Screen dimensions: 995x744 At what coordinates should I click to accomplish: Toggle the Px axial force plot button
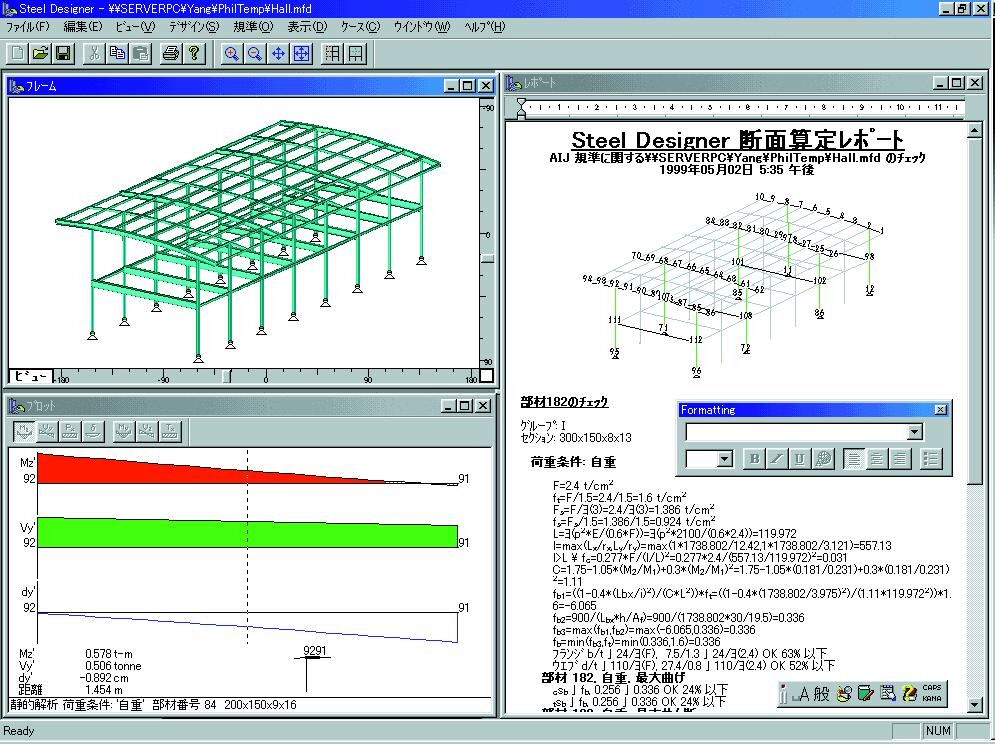[x=69, y=431]
